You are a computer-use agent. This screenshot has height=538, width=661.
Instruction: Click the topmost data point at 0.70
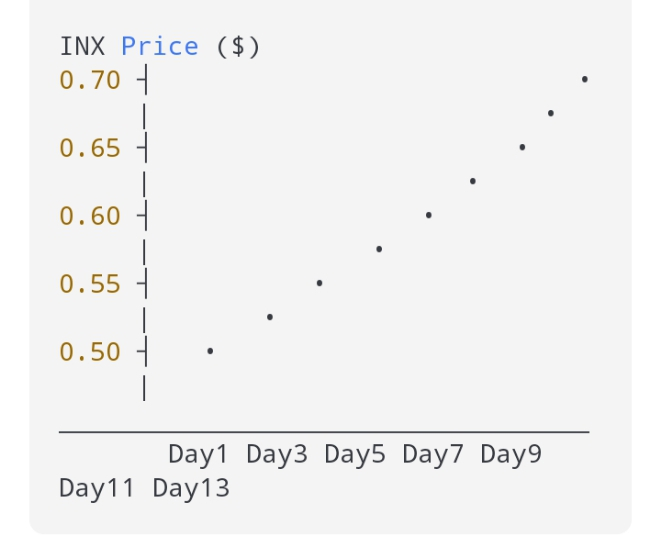pyautogui.click(x=584, y=79)
